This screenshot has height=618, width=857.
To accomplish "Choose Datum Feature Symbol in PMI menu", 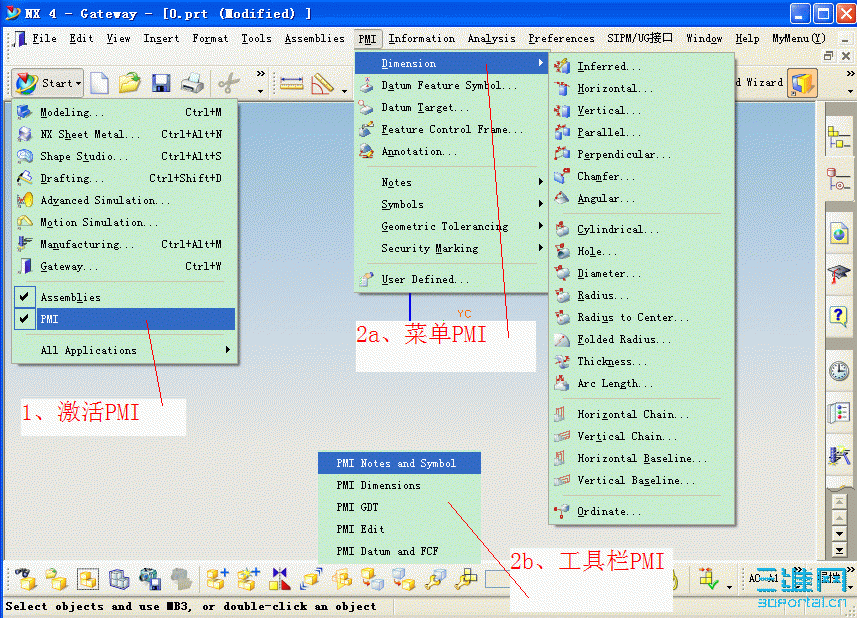I will [451, 85].
